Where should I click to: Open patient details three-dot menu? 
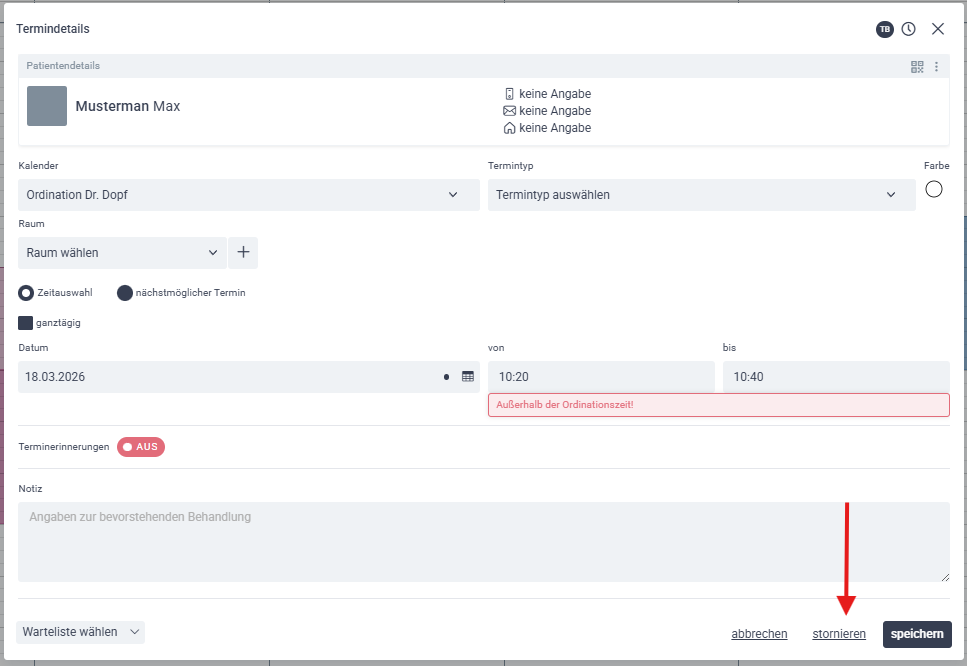[x=936, y=66]
